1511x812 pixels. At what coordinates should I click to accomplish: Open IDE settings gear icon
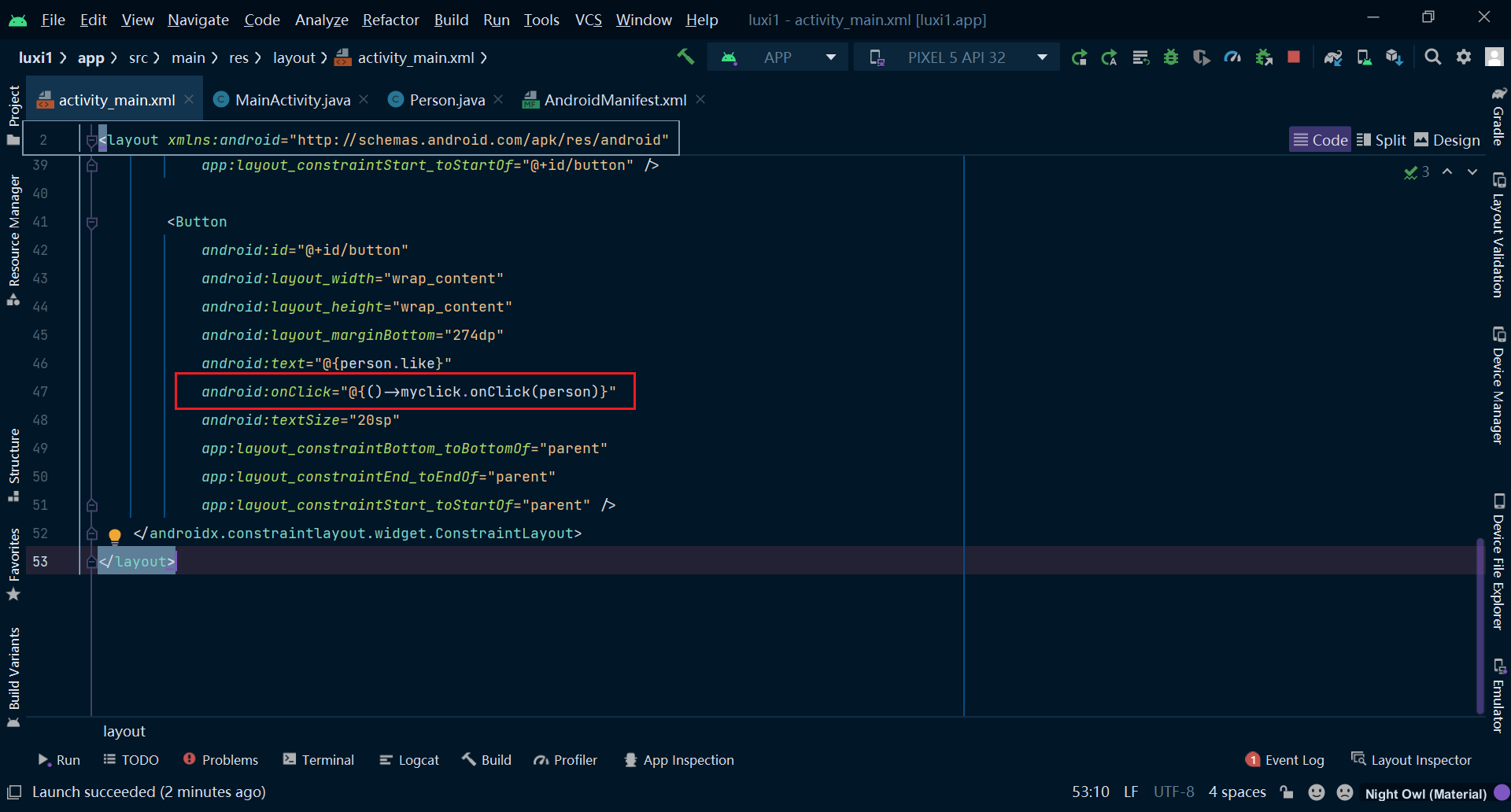pos(1464,57)
